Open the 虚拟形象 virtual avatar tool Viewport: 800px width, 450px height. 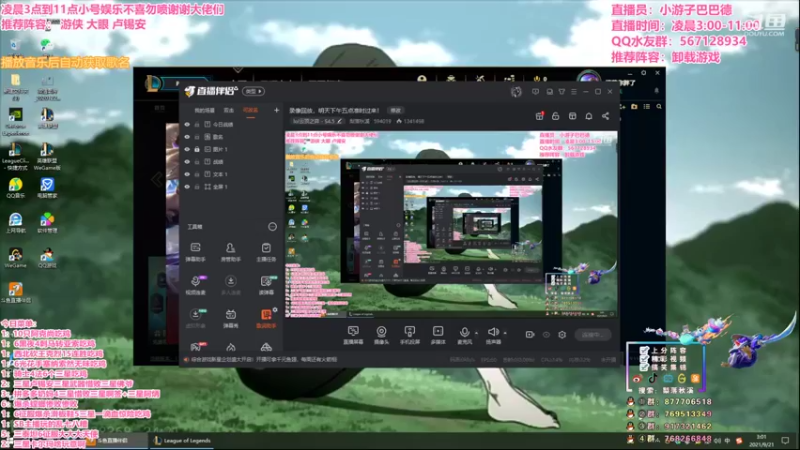[x=195, y=318]
